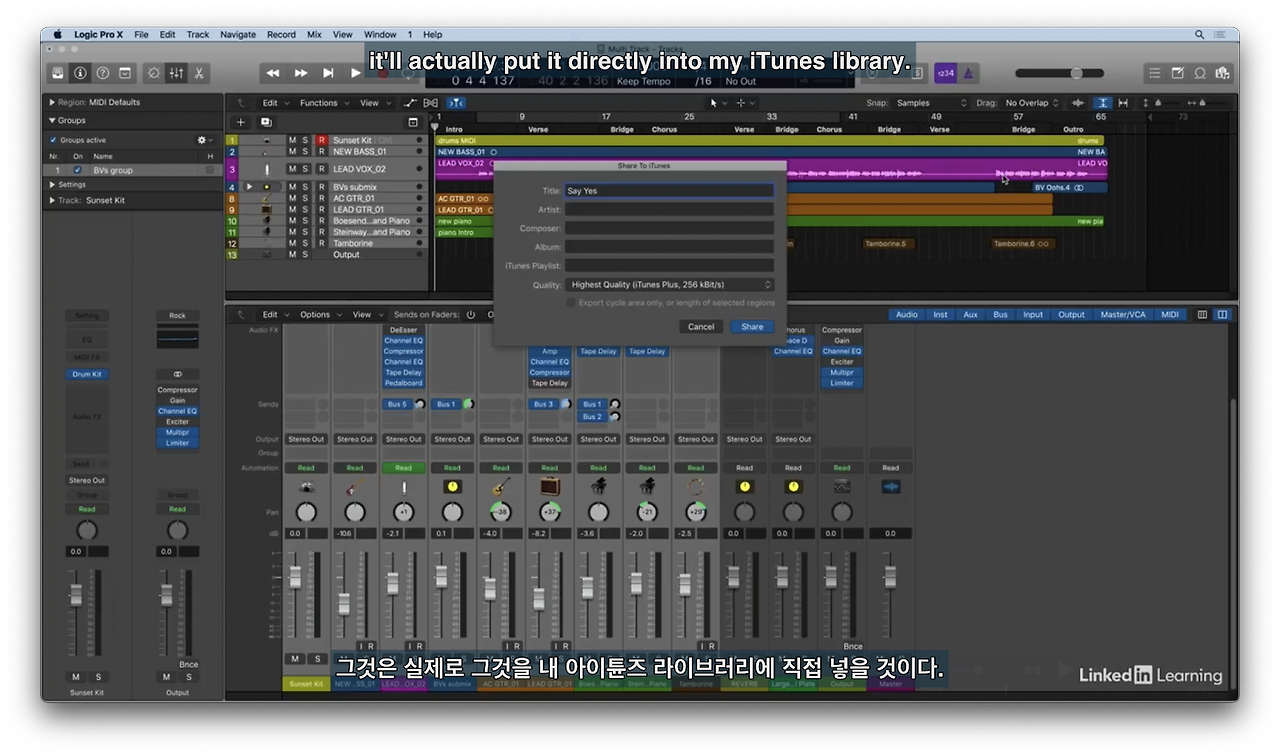
Task: Expand the BVs submix track stack
Action: (250, 187)
